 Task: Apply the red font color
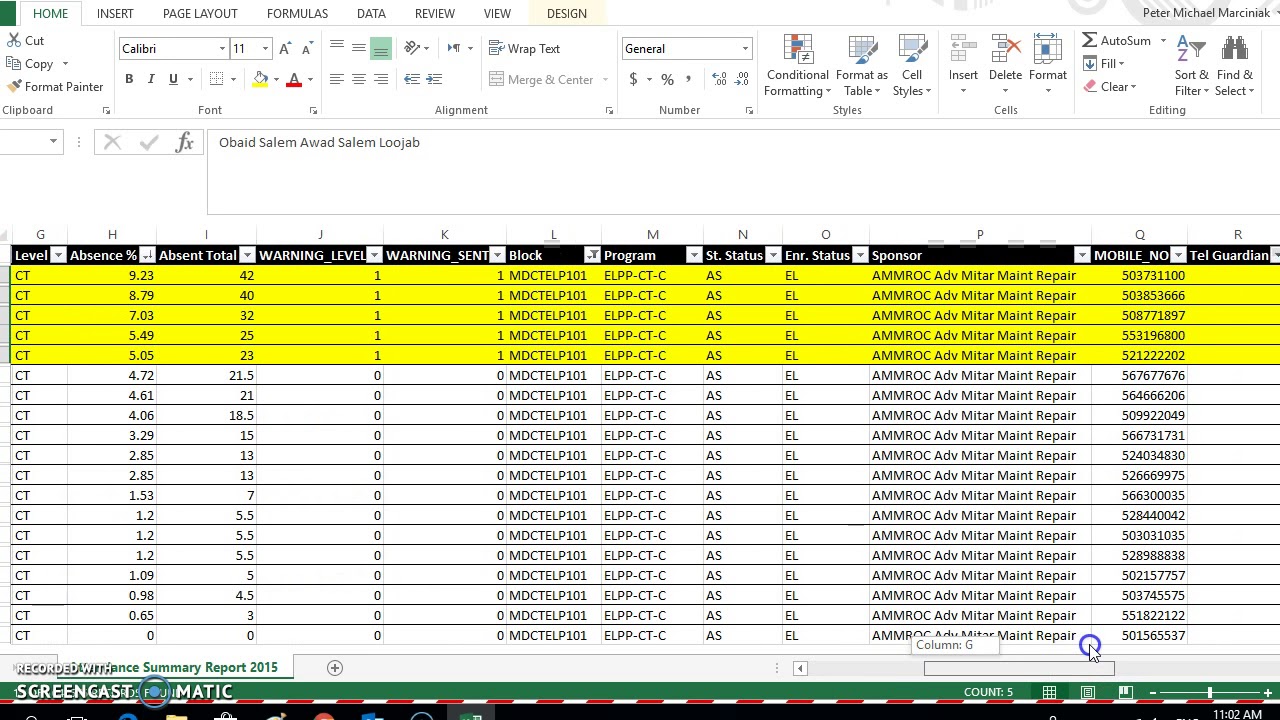(x=294, y=79)
